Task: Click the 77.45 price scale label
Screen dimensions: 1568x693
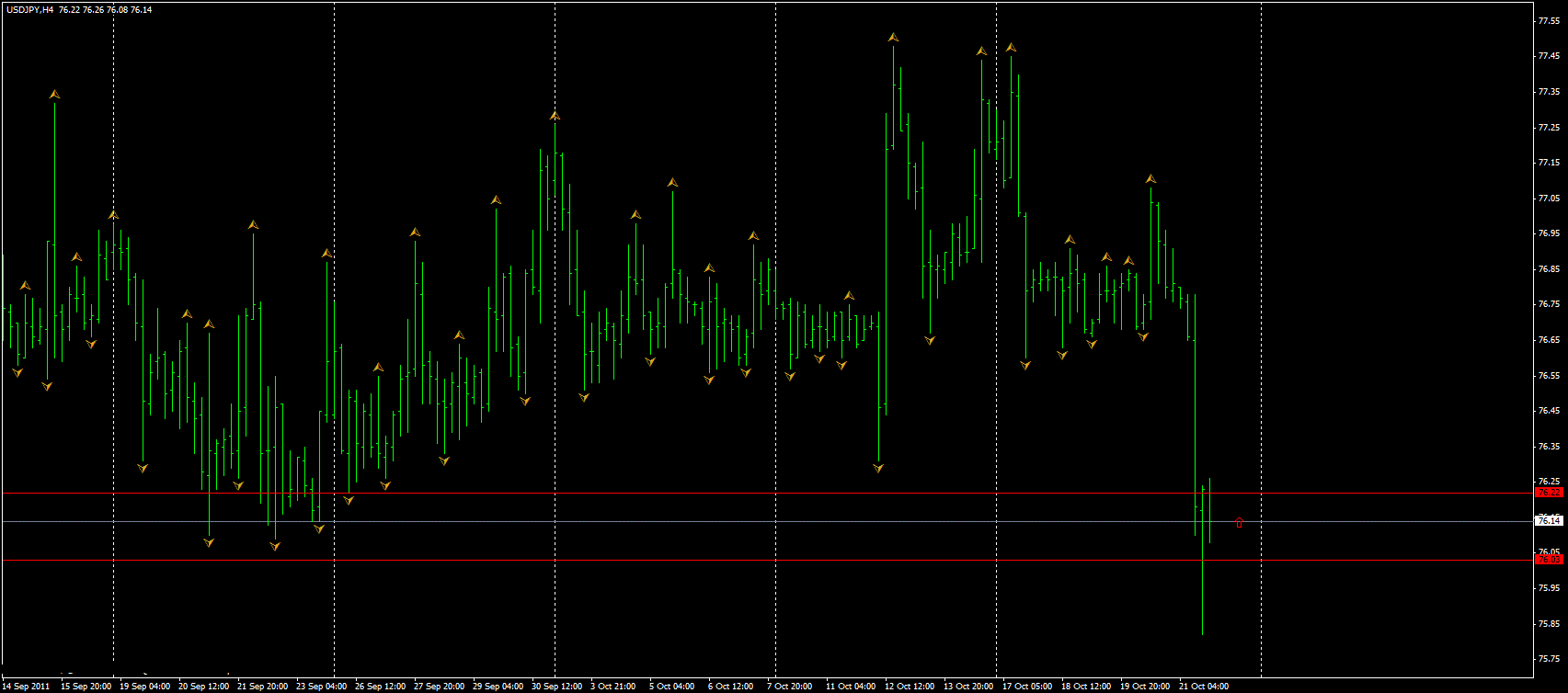Action: click(x=1549, y=56)
